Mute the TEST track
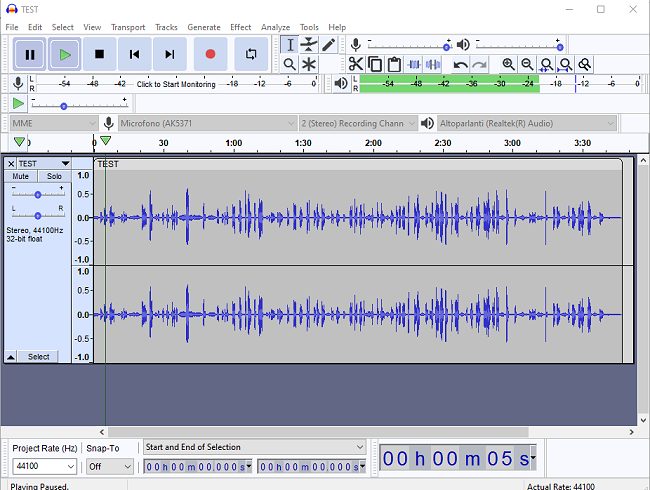650x490 pixels. coord(20,176)
